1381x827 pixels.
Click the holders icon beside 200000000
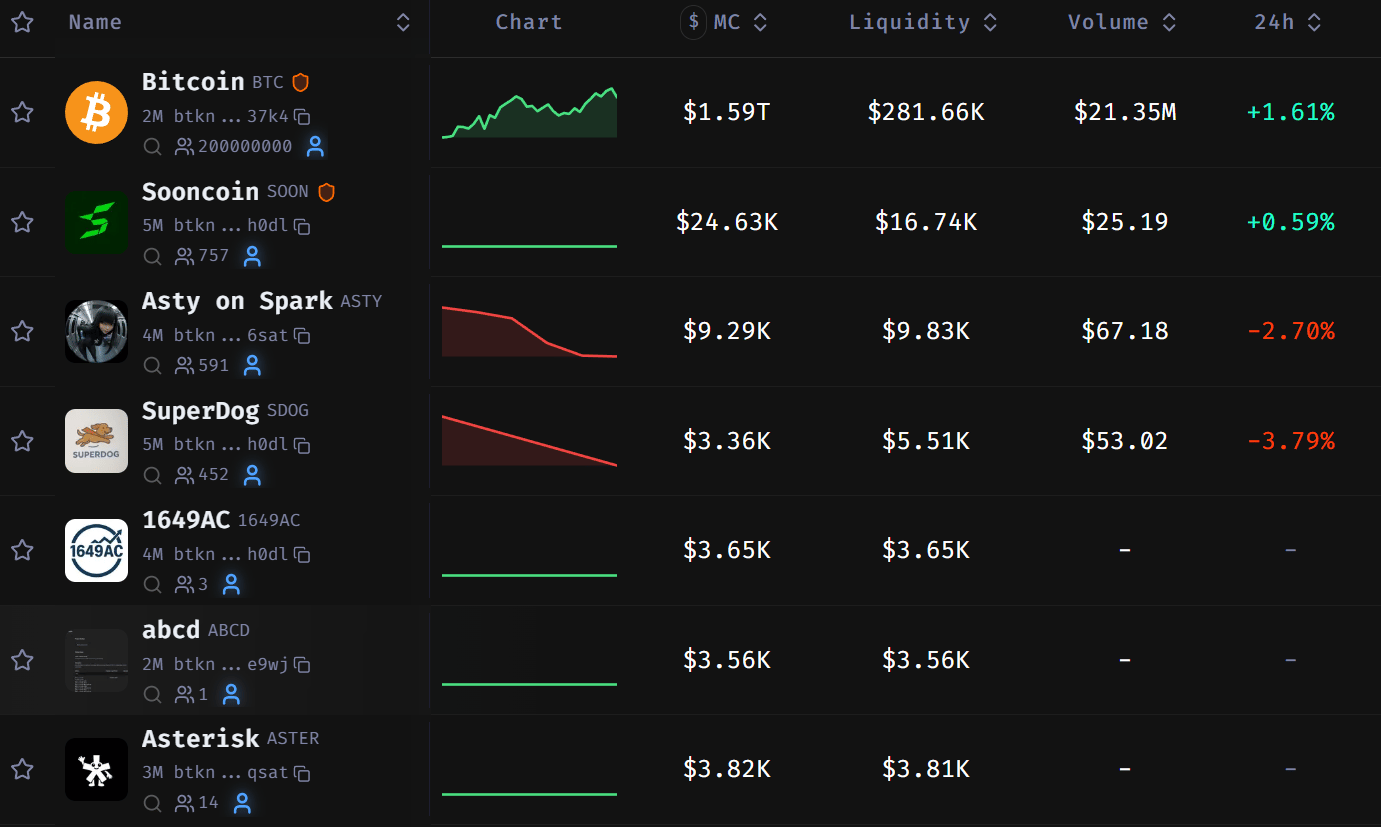point(184,147)
